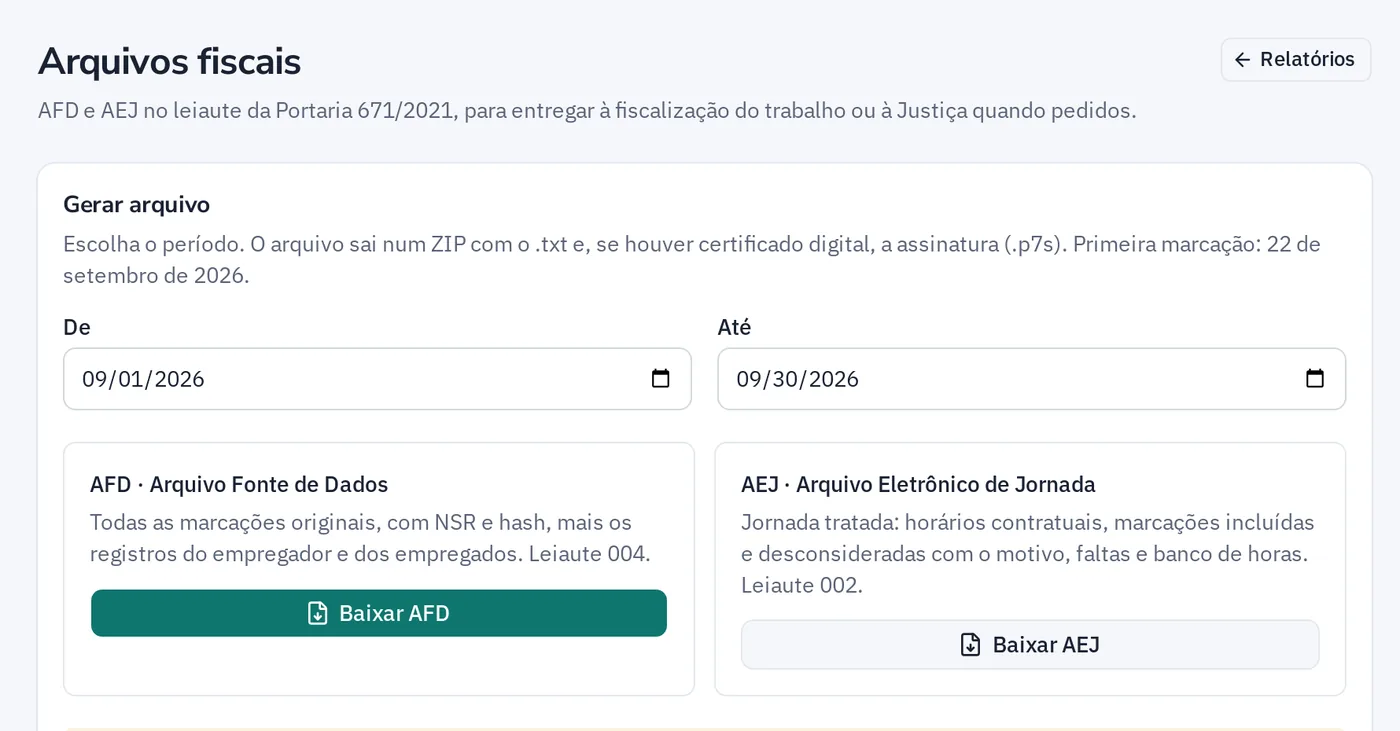Image resolution: width=1400 pixels, height=731 pixels.
Task: Select the Arquivos fiscais page heading
Action: pos(169,61)
